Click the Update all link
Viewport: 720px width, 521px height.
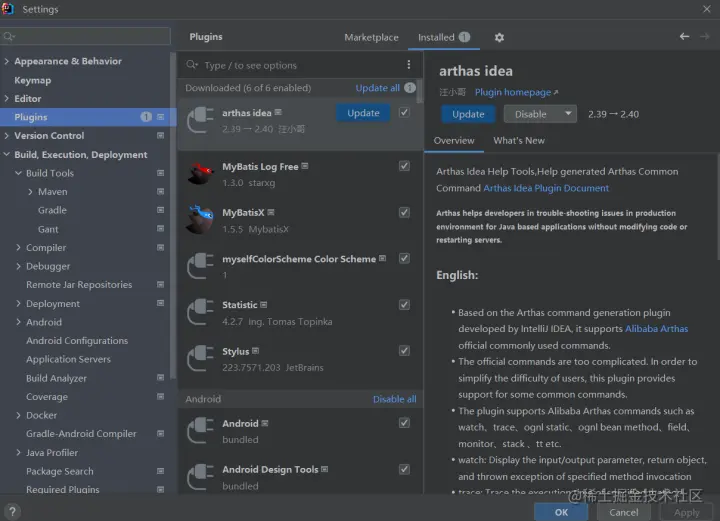(377, 88)
